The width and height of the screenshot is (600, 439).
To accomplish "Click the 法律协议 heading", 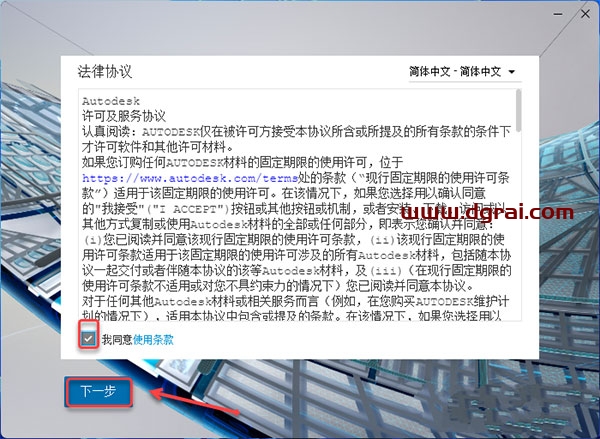I will coord(105,73).
